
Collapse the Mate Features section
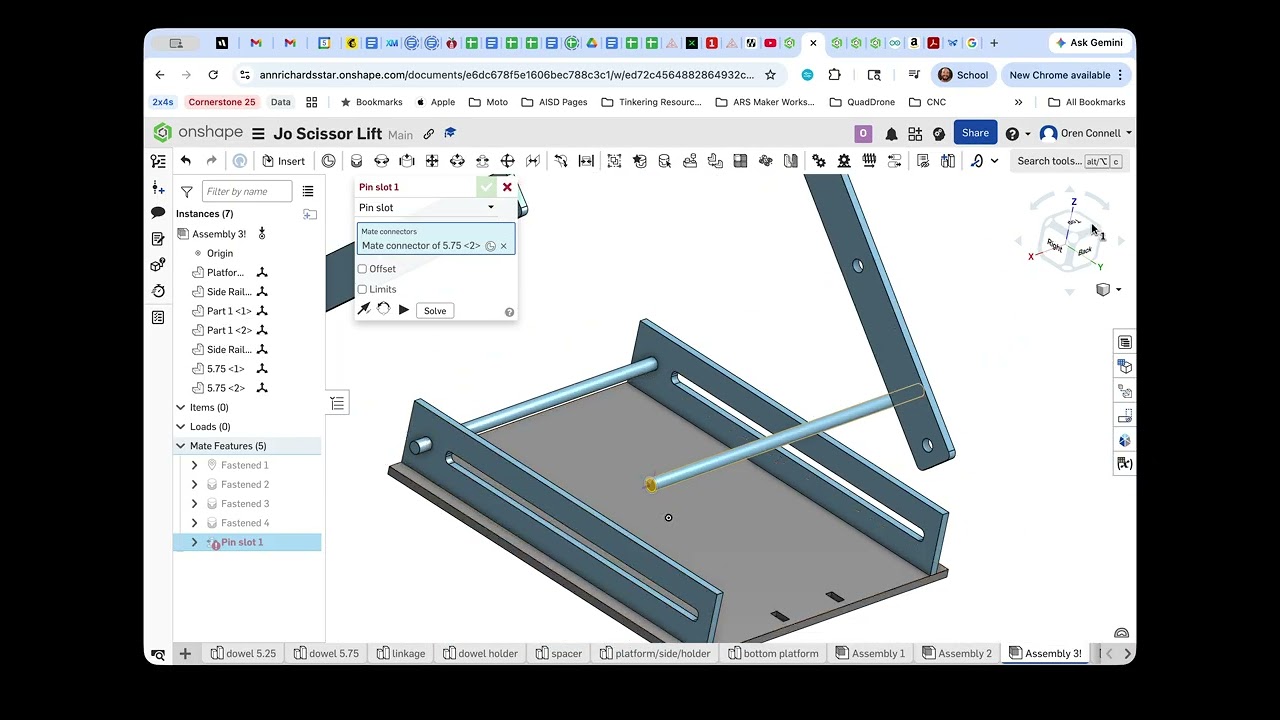pyautogui.click(x=181, y=446)
